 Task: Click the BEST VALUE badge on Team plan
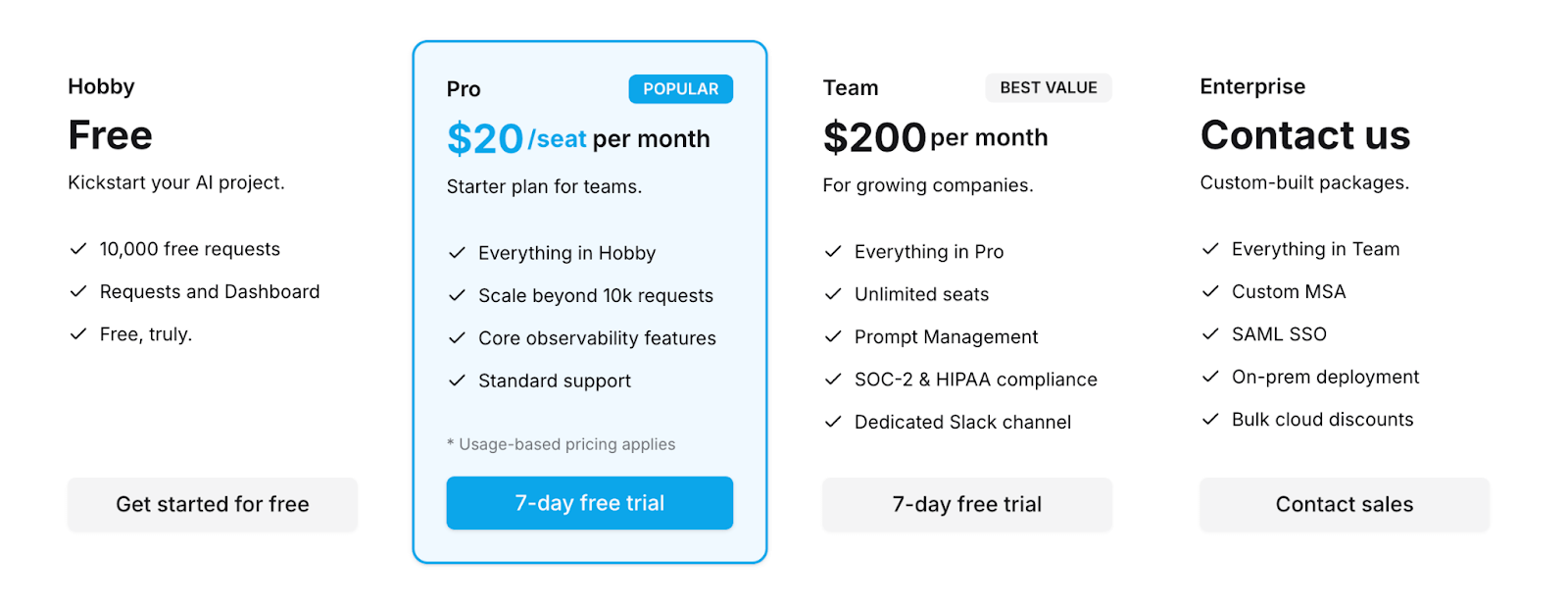click(x=1048, y=87)
